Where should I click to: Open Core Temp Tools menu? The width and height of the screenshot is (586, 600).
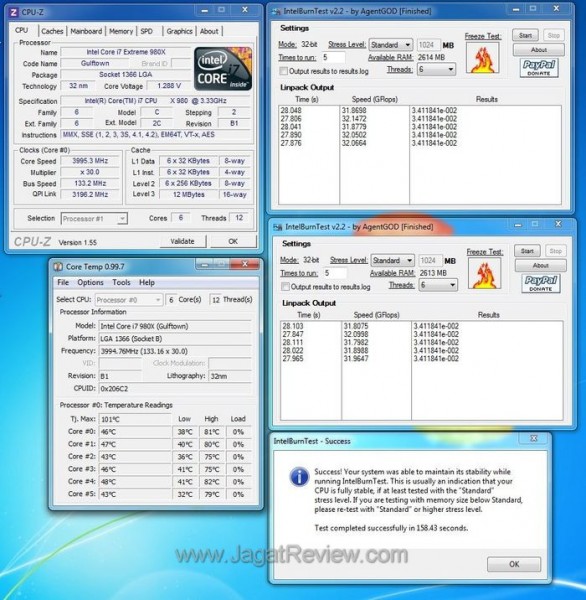[121, 282]
